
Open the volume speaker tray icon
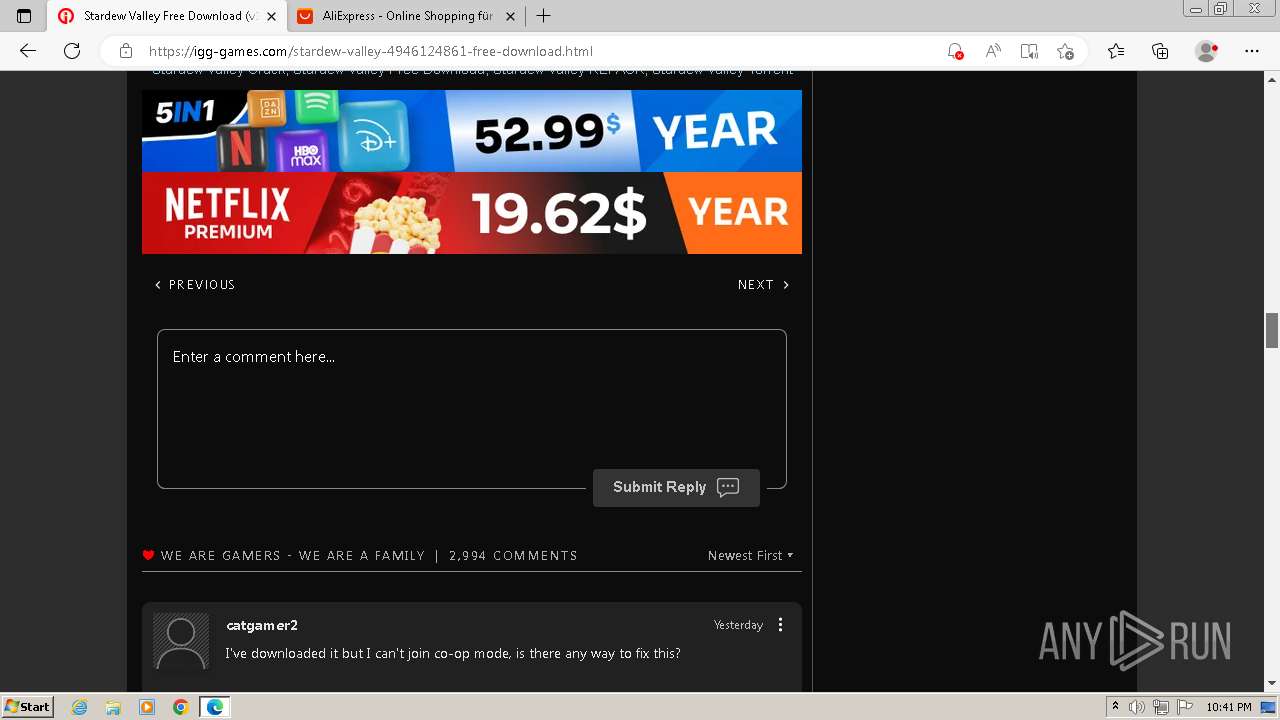click(1137, 707)
